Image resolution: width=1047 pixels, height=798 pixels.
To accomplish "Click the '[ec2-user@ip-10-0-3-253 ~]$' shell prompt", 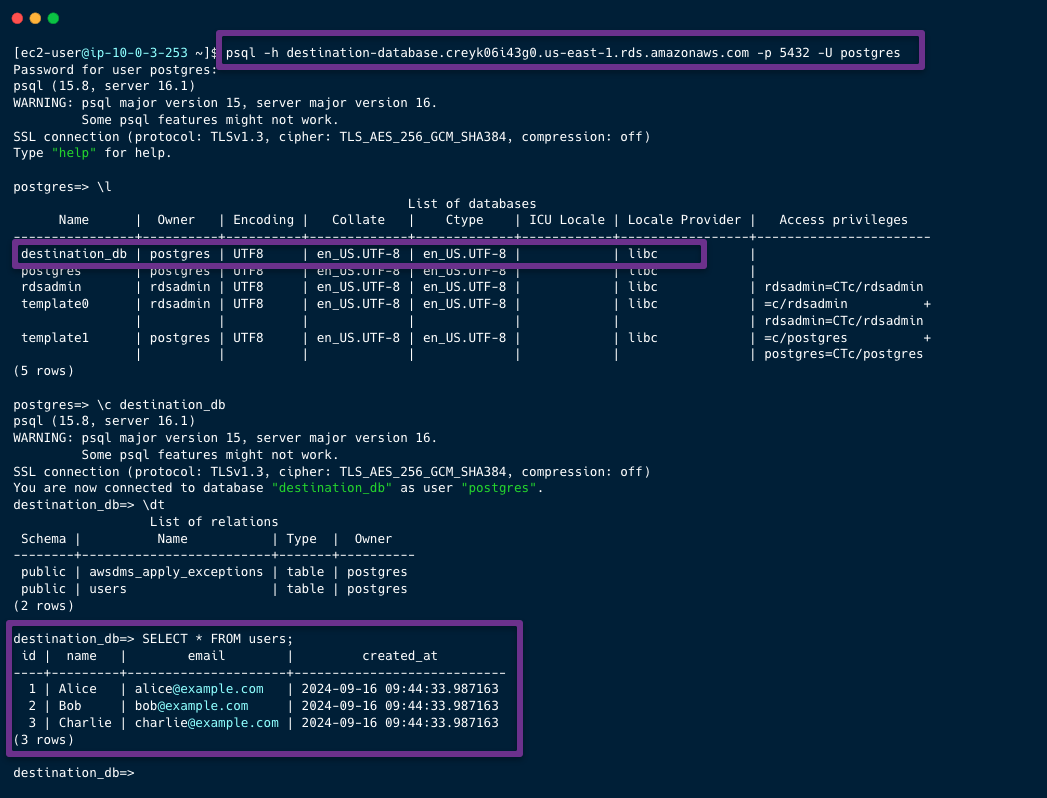I will coord(116,53).
